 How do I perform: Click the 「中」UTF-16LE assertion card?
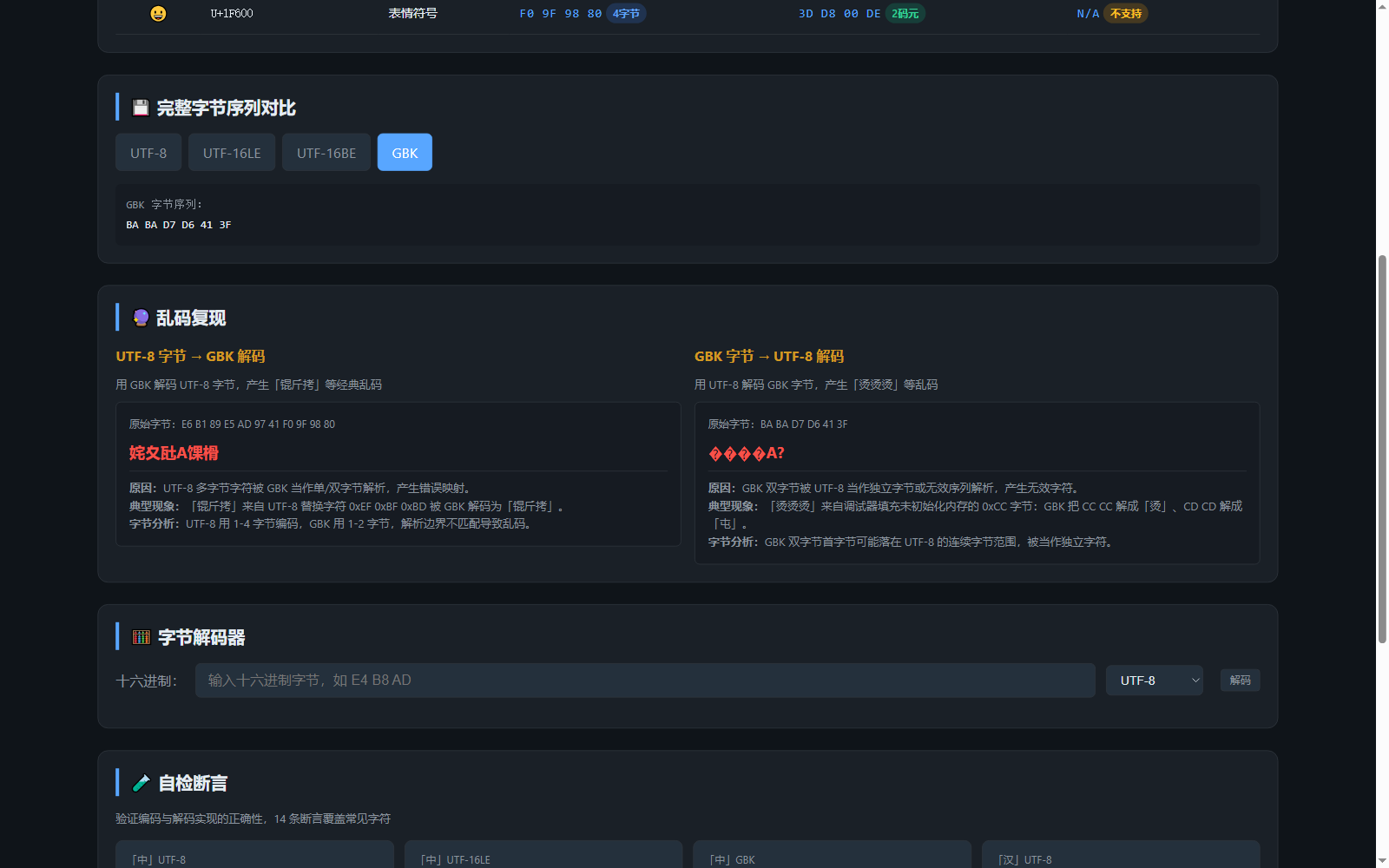point(543,854)
